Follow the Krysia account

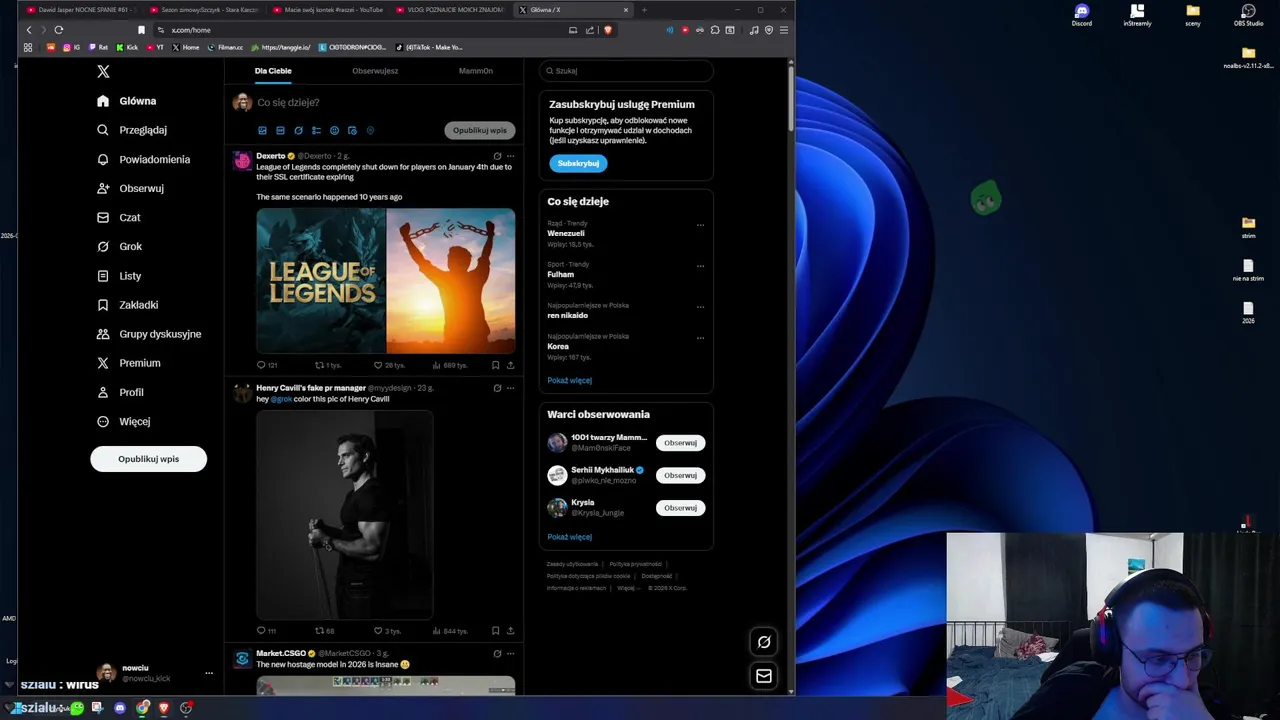pyautogui.click(x=680, y=508)
